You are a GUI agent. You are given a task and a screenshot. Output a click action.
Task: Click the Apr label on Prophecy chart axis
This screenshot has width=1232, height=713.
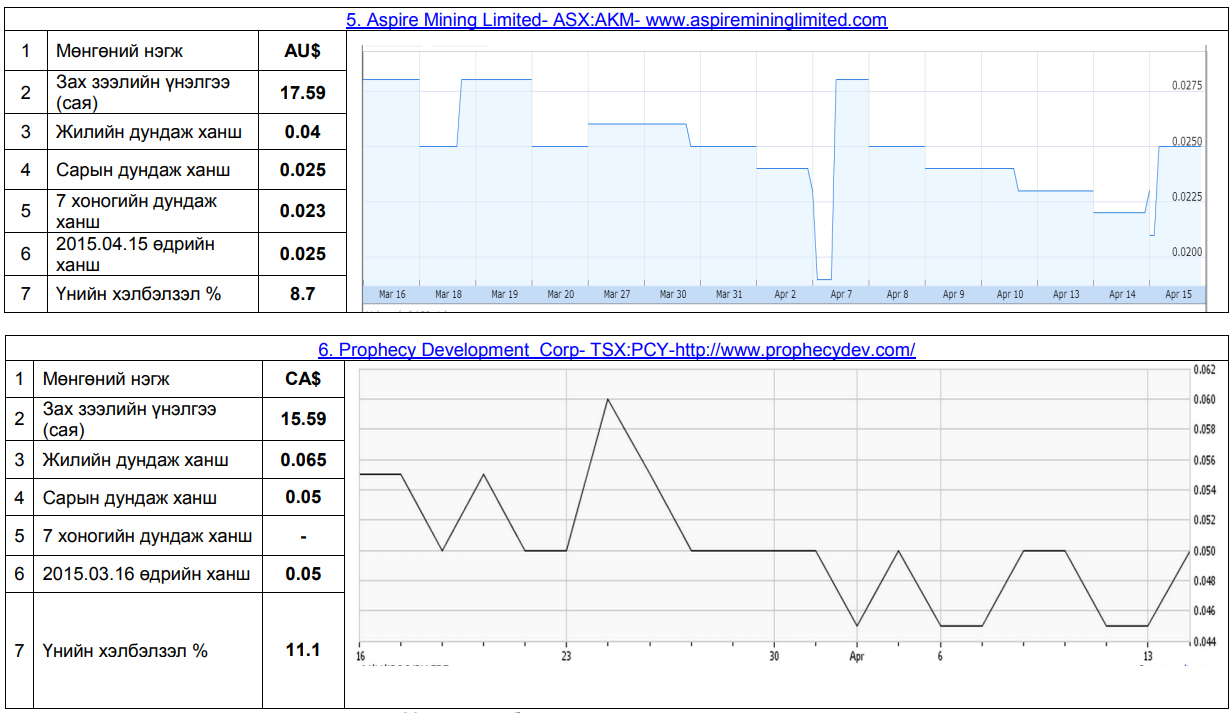pyautogui.click(x=857, y=657)
